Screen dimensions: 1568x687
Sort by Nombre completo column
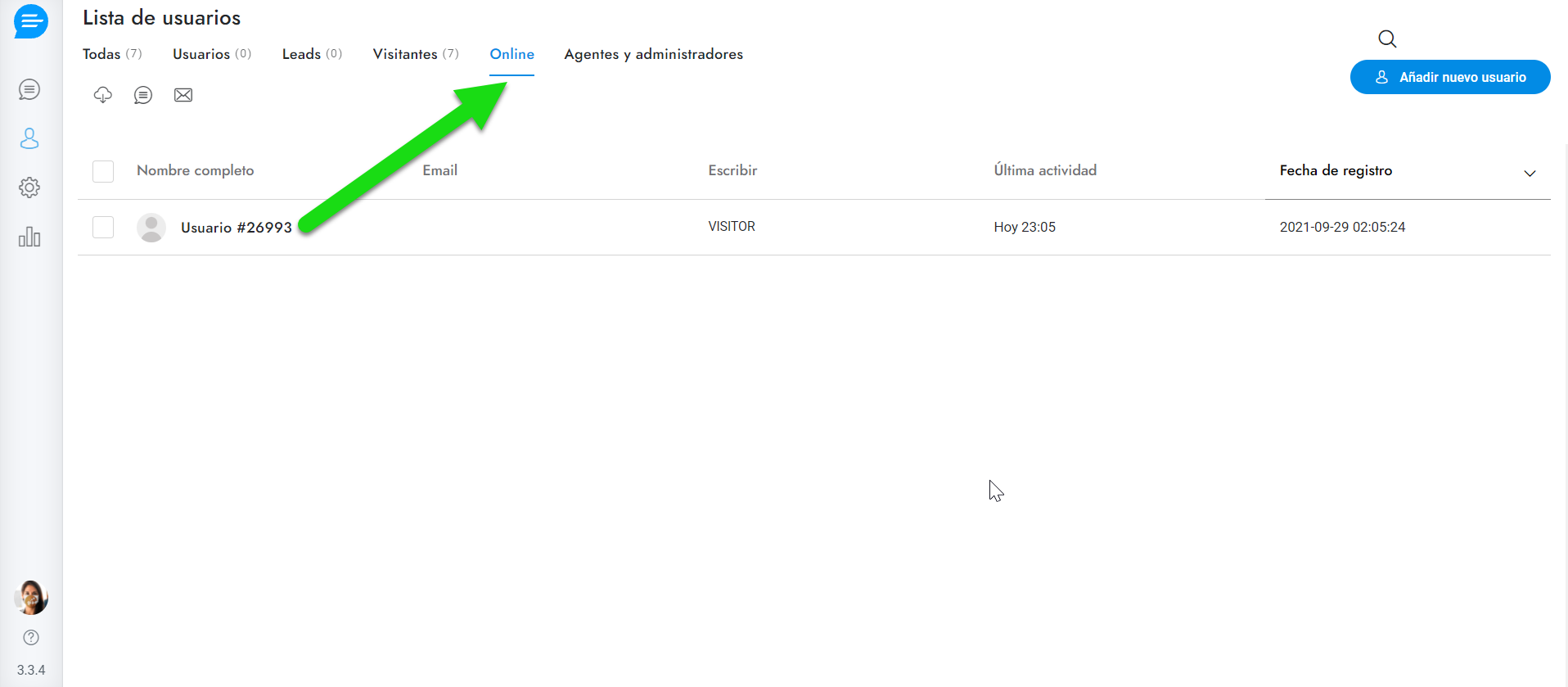[196, 170]
